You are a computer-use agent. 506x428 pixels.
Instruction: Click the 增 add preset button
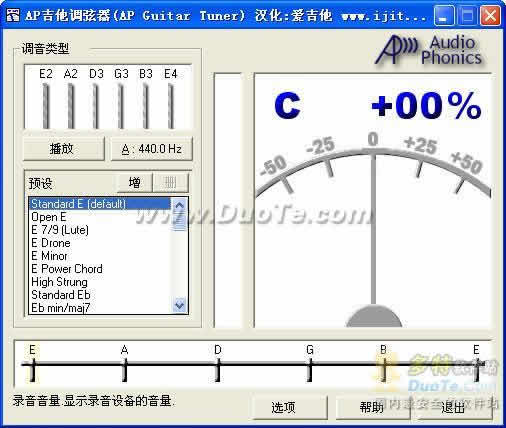135,183
